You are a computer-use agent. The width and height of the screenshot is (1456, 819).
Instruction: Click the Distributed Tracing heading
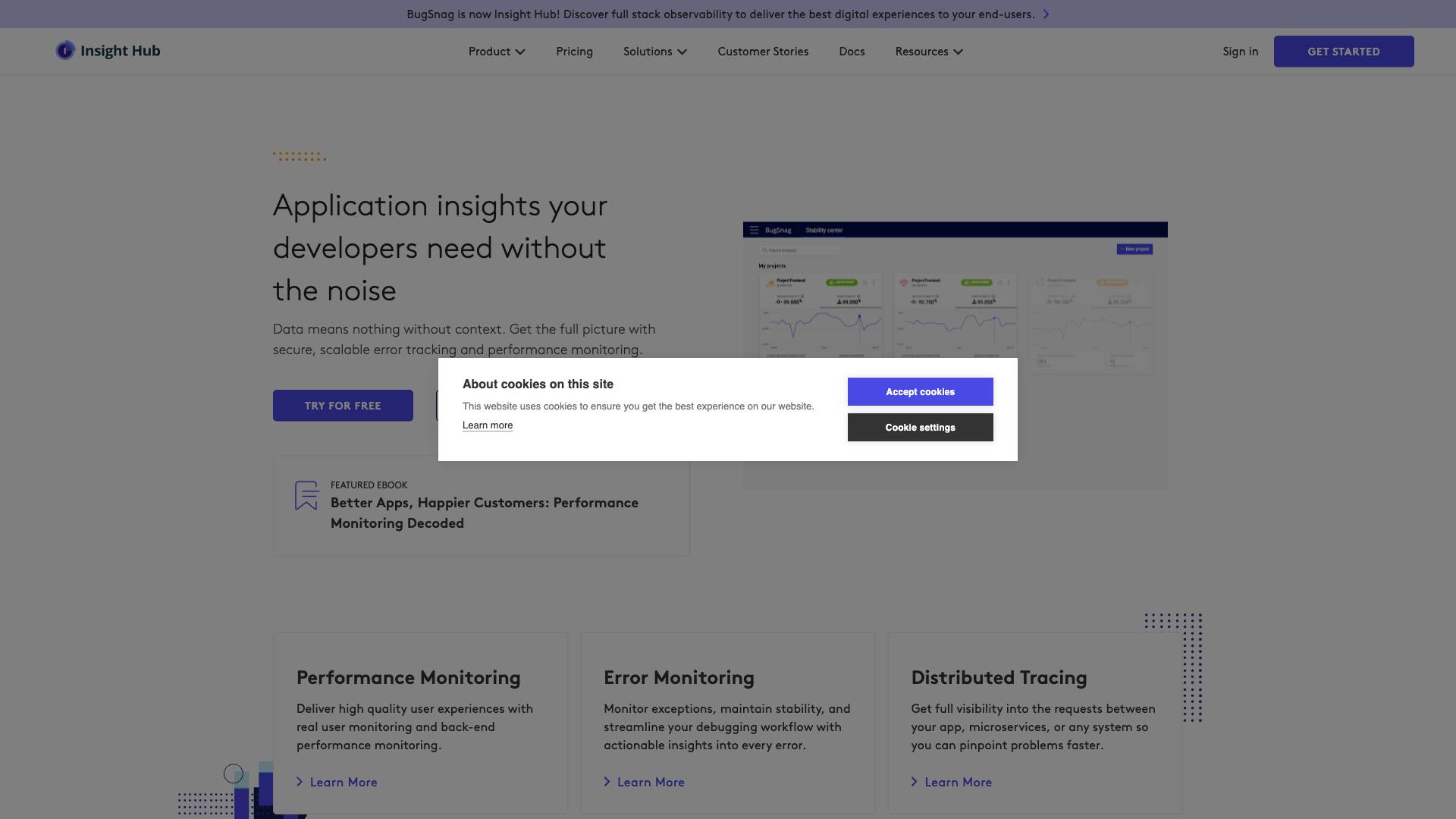(x=999, y=677)
